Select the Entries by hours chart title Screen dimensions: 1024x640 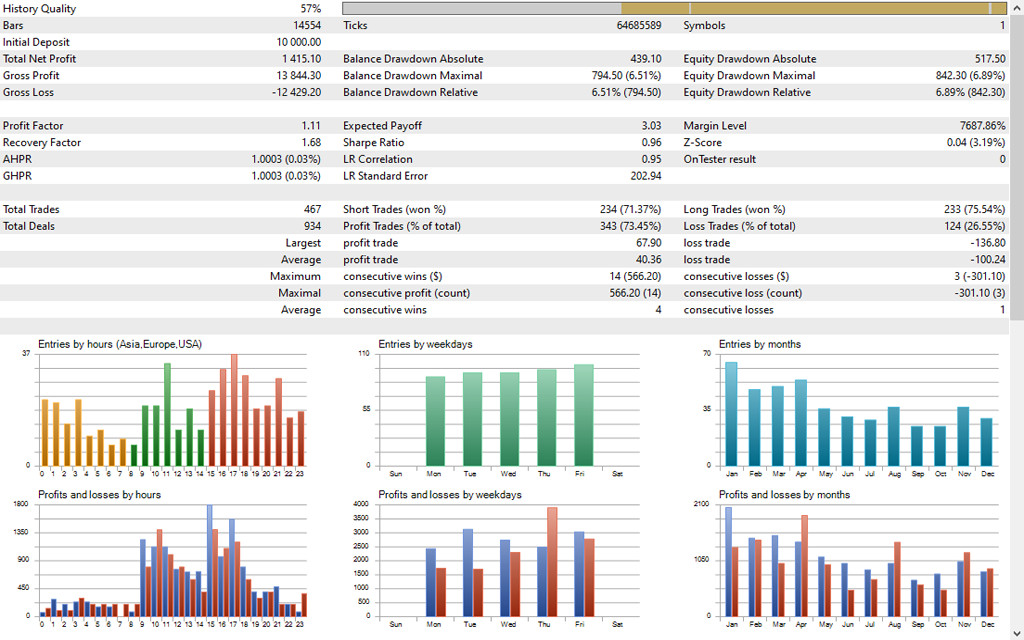pyautogui.click(x=119, y=344)
